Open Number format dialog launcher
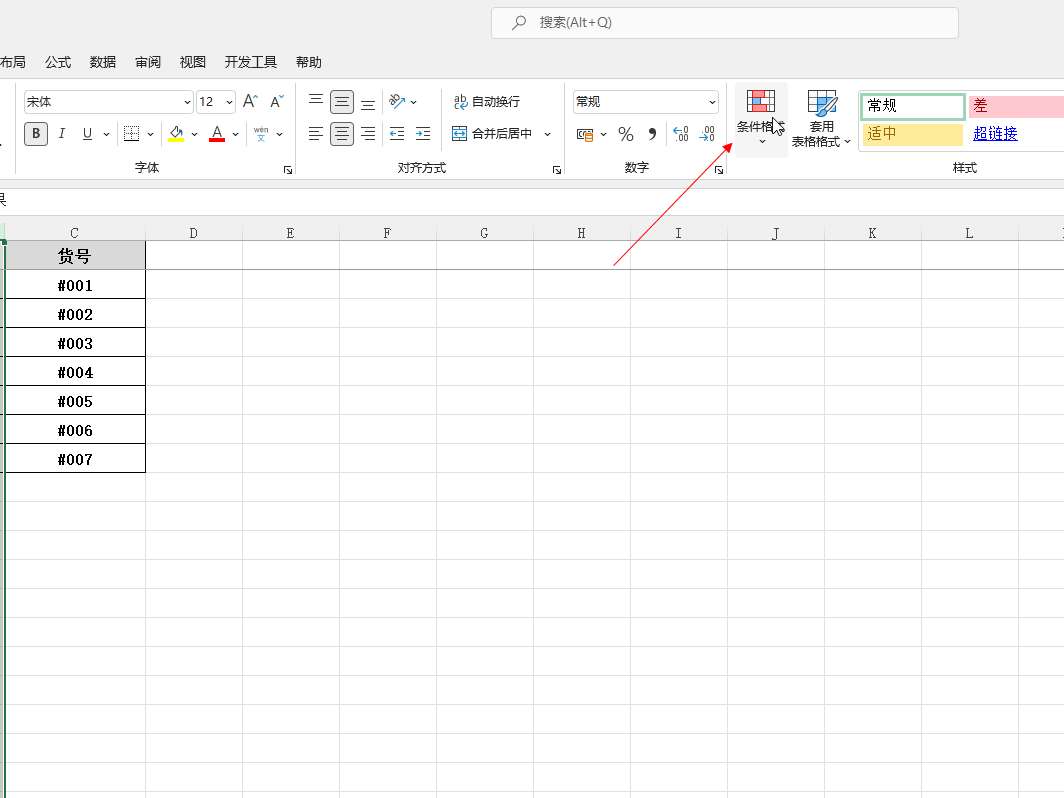This screenshot has width=1064, height=798. tap(719, 170)
